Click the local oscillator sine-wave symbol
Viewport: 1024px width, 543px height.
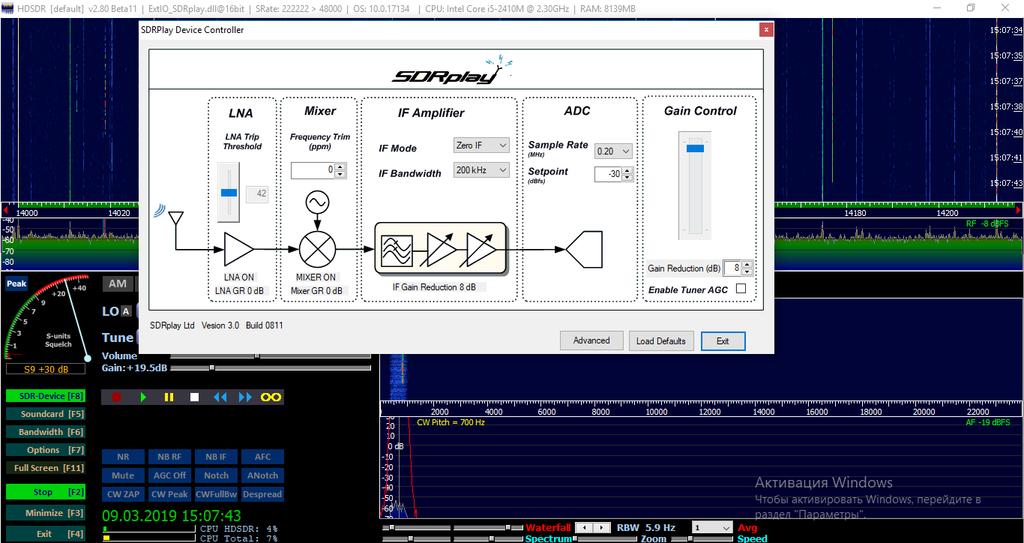(317, 203)
